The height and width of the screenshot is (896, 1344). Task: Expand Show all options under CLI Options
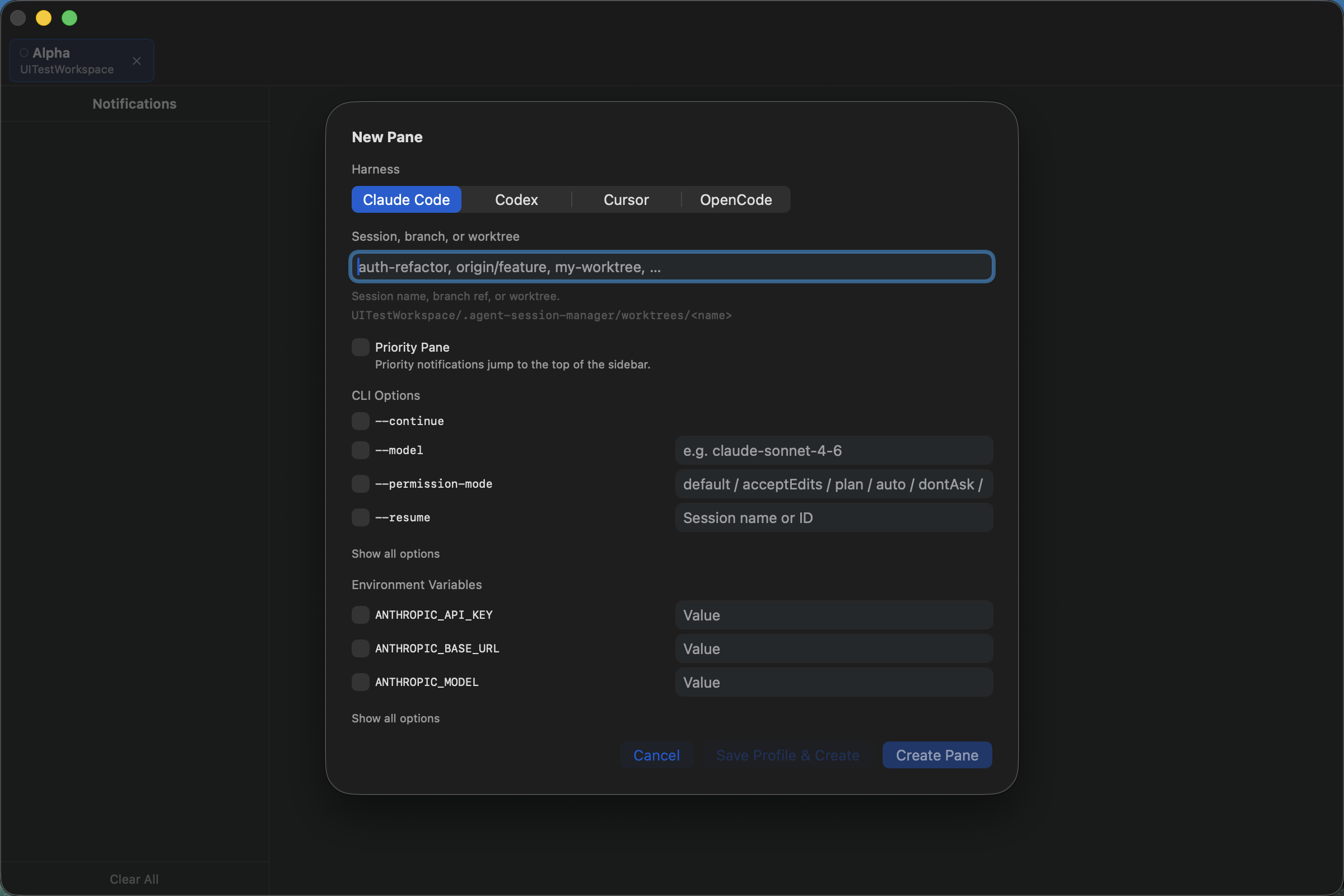click(x=395, y=554)
